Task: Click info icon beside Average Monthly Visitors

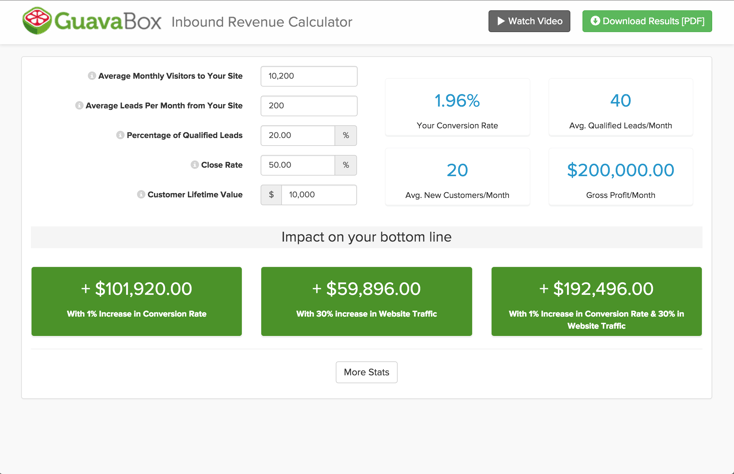Action: 92,76
